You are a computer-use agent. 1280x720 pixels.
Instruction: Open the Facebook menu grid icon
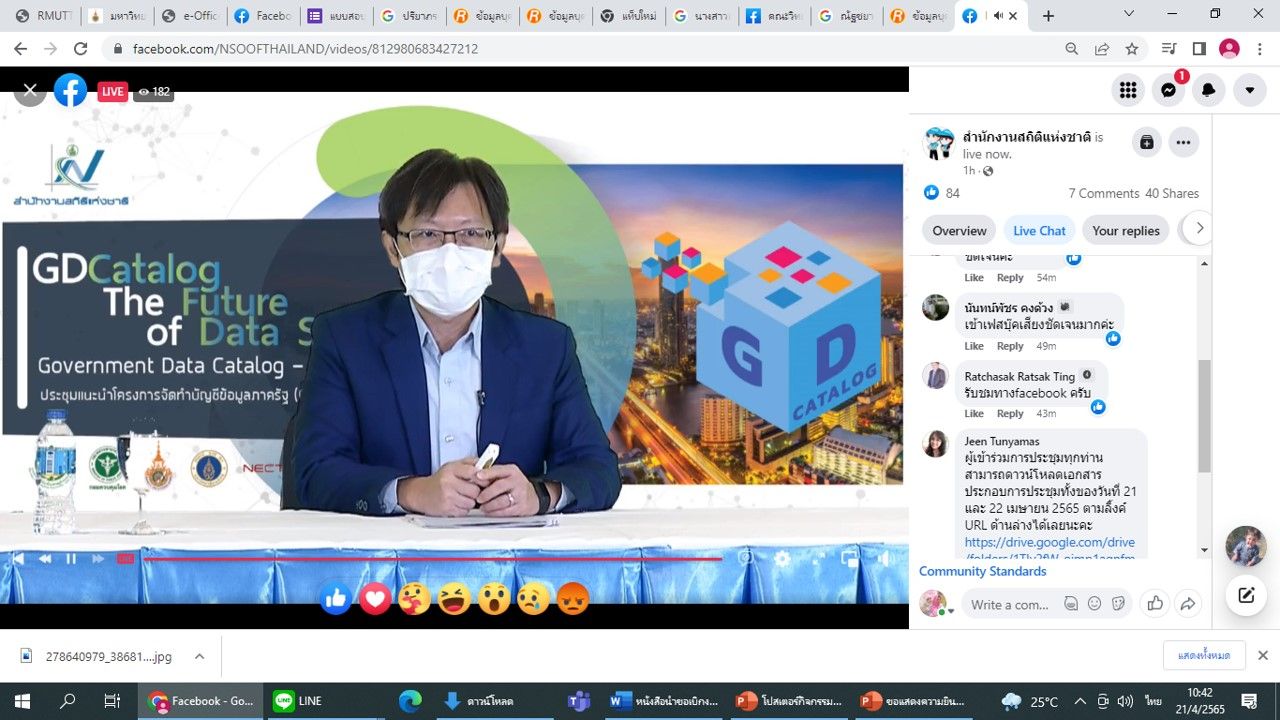tap(1128, 90)
